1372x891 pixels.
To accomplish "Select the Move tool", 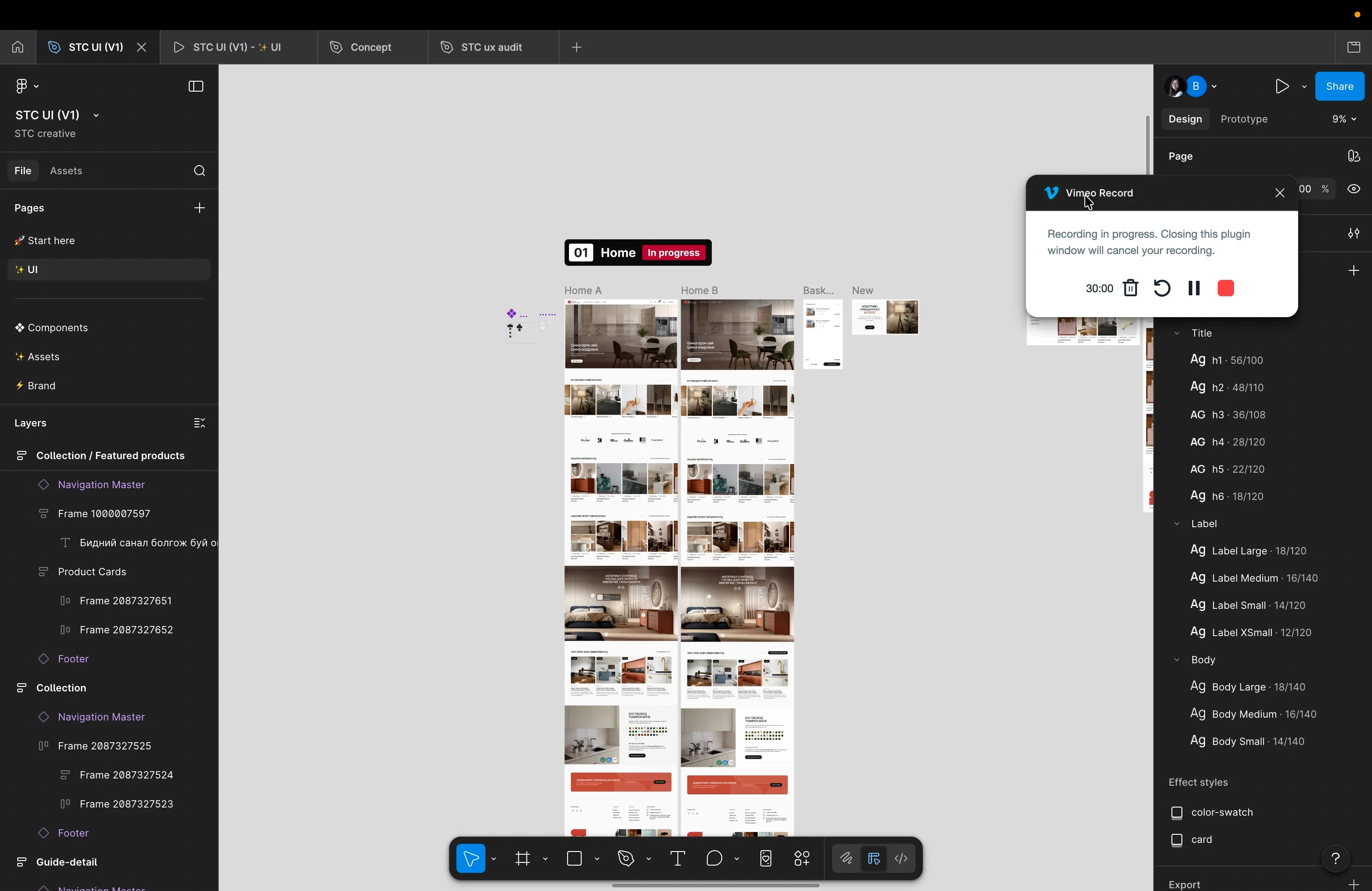I will [x=471, y=859].
